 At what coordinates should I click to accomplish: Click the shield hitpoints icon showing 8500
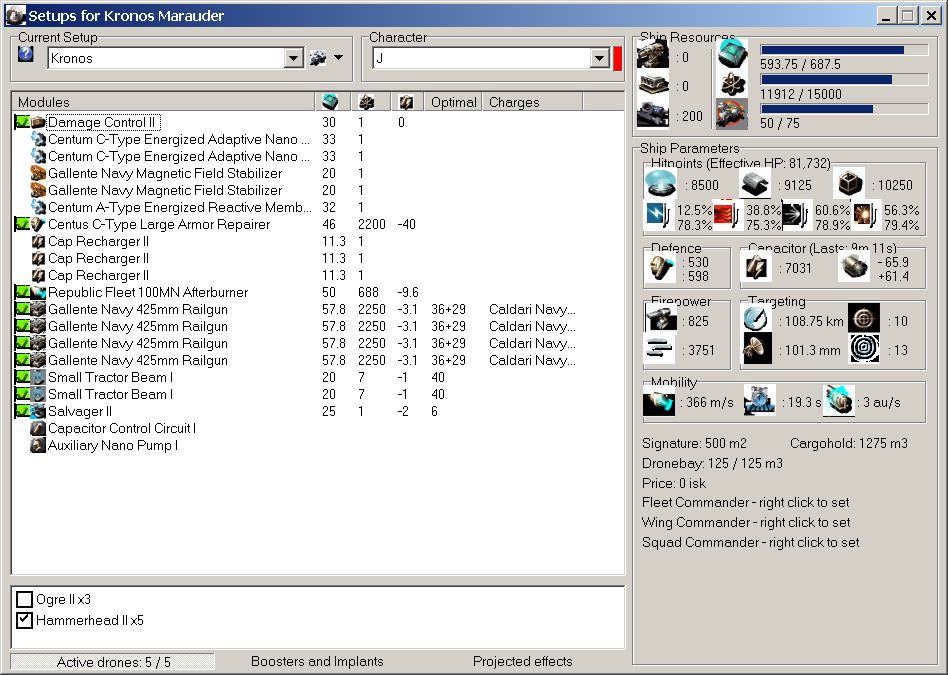pyautogui.click(x=660, y=183)
